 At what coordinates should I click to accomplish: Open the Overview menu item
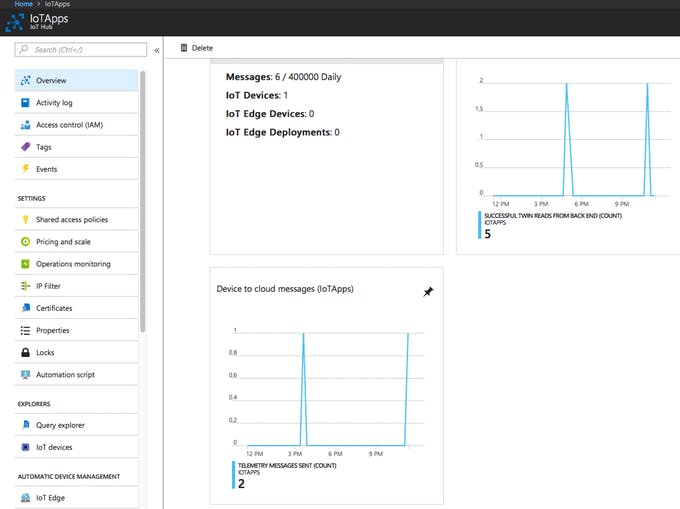[x=51, y=80]
